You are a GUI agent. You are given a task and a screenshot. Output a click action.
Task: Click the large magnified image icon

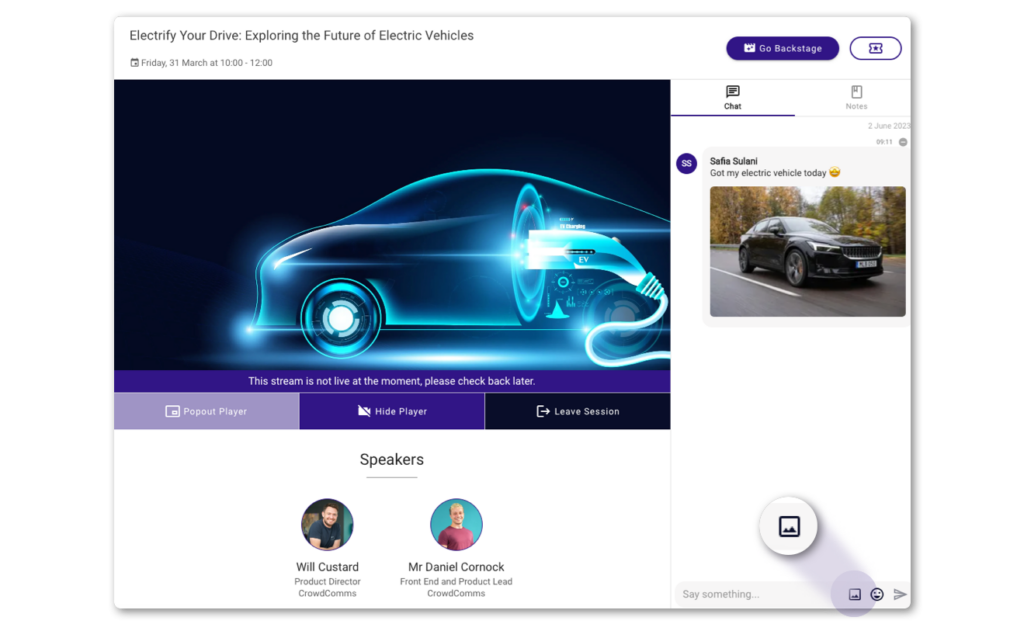(789, 526)
